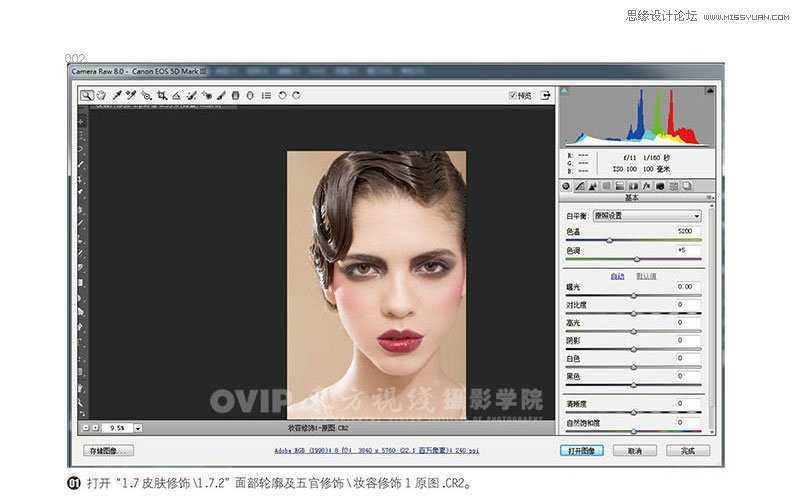Click the 对比度 value field
The width and height of the screenshot is (800, 504).
pyautogui.click(x=687, y=305)
